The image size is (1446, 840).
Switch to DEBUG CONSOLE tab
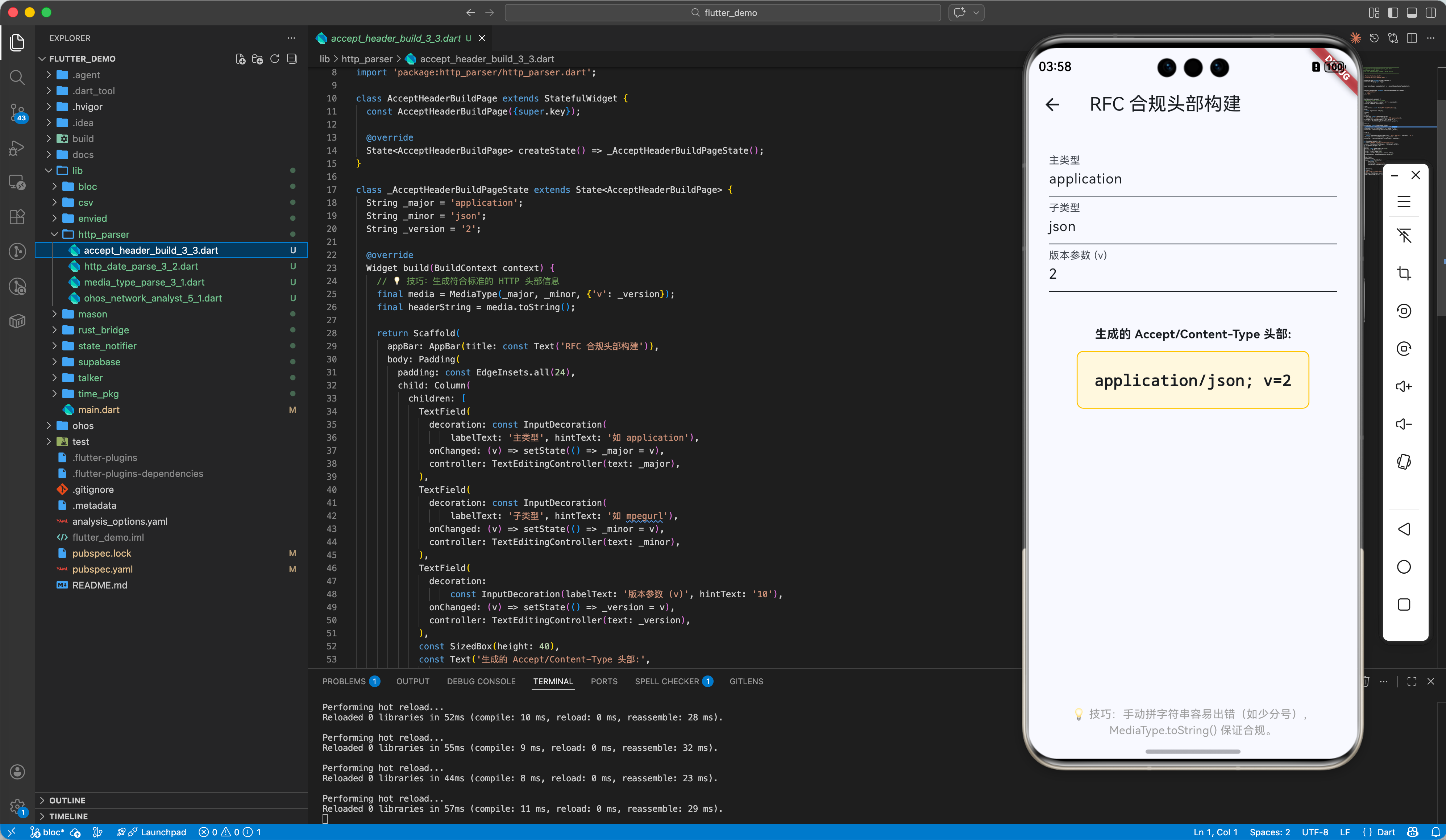click(x=481, y=681)
